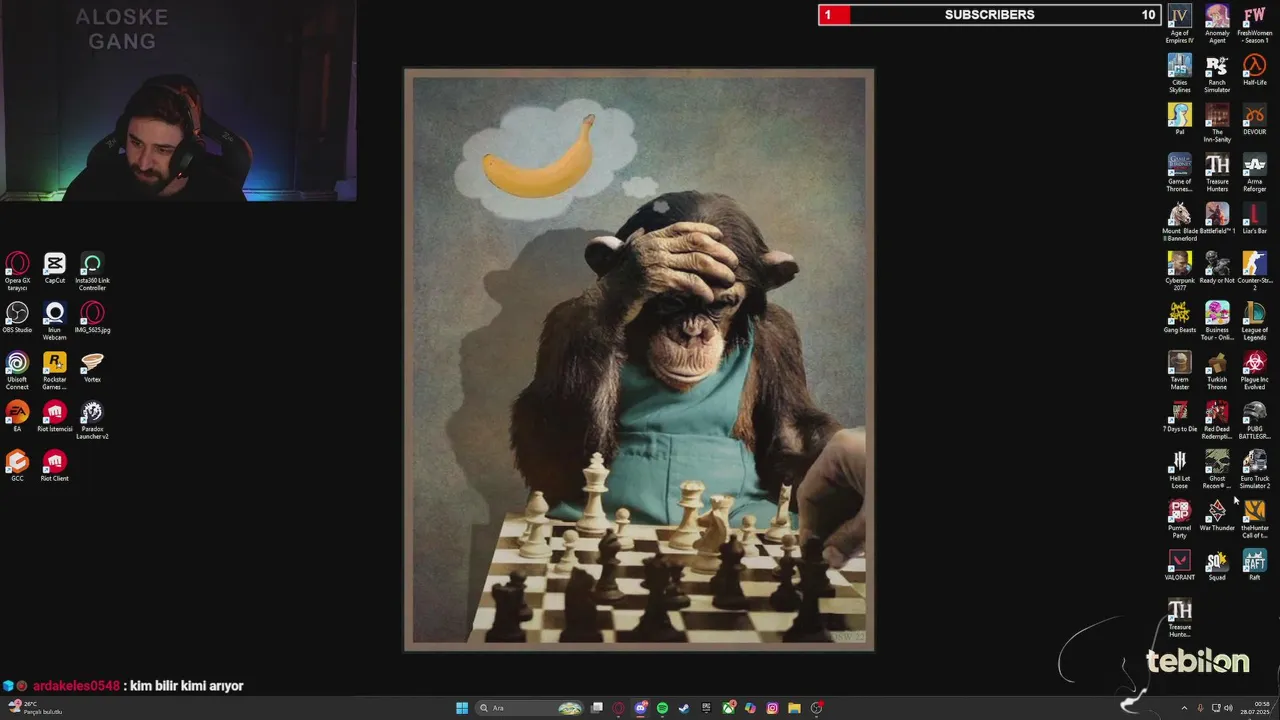The image size is (1280, 720).
Task: Launch Paradox Launcher v2 icon
Action: [92, 420]
